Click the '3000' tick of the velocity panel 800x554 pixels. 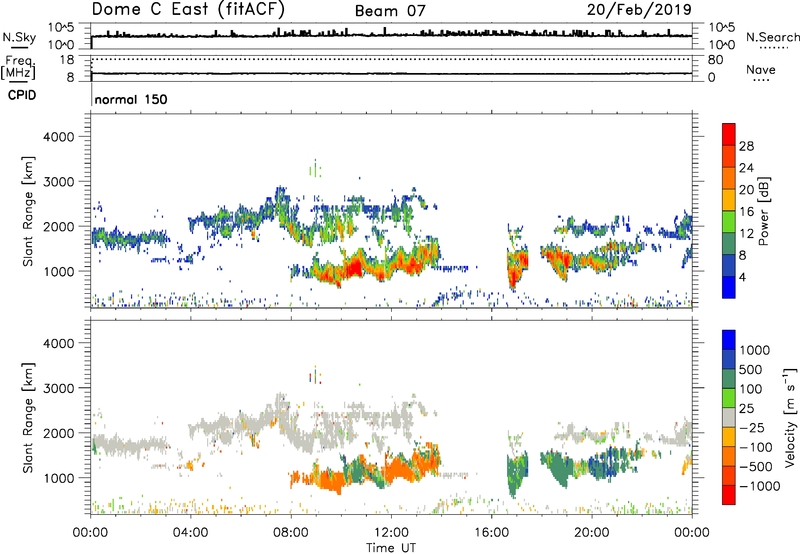coord(59,388)
